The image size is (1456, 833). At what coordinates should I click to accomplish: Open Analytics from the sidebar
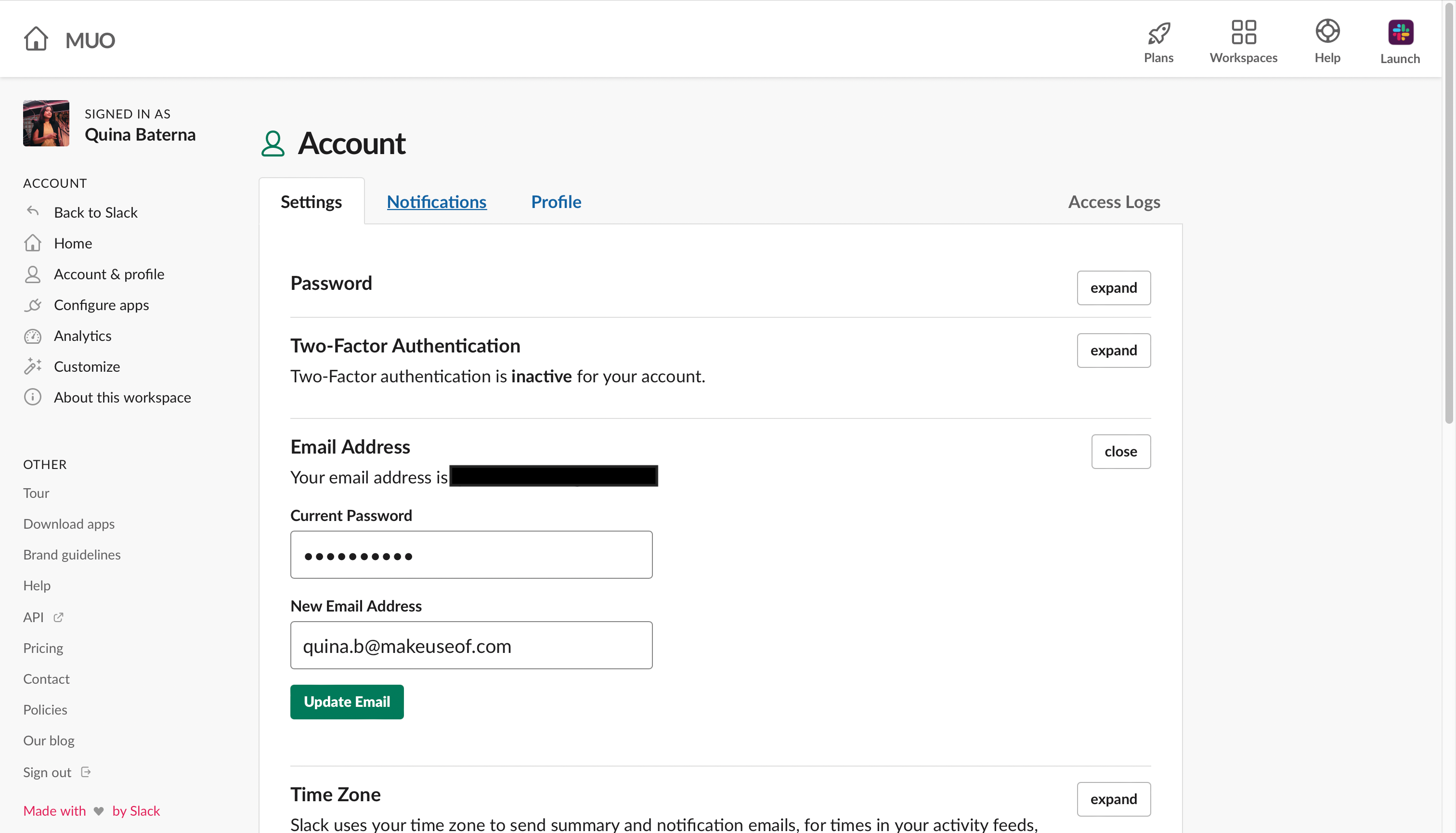pyautogui.click(x=82, y=335)
